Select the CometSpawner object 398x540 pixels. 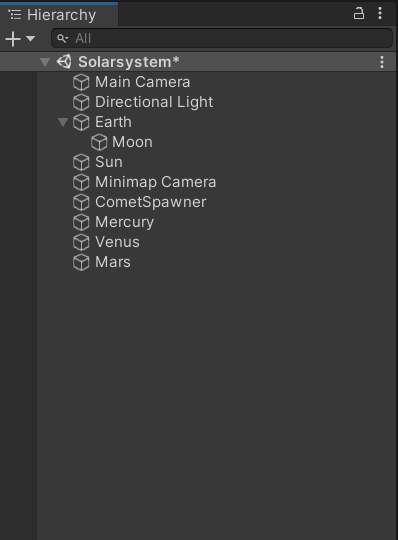click(150, 202)
